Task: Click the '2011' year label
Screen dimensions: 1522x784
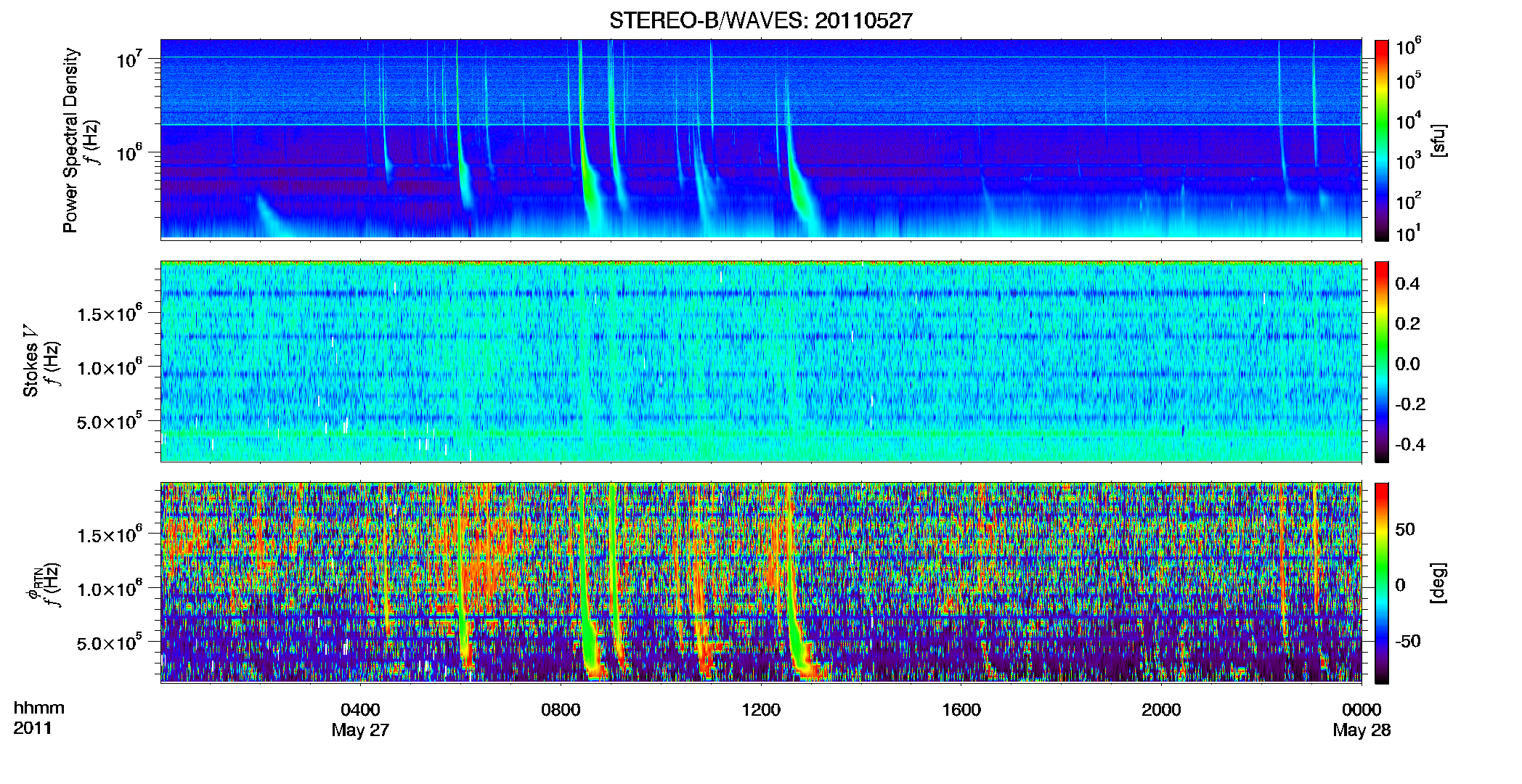Action: (x=32, y=728)
